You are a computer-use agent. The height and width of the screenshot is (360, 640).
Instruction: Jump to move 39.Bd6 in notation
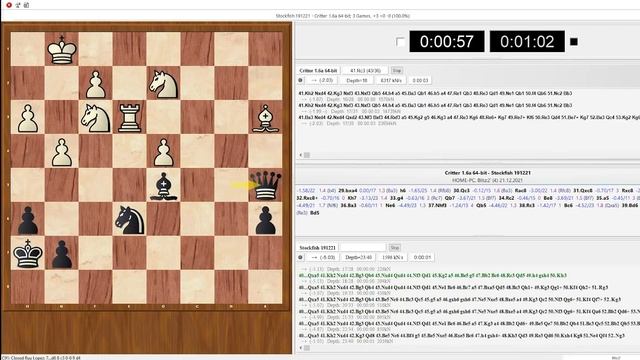630,205
